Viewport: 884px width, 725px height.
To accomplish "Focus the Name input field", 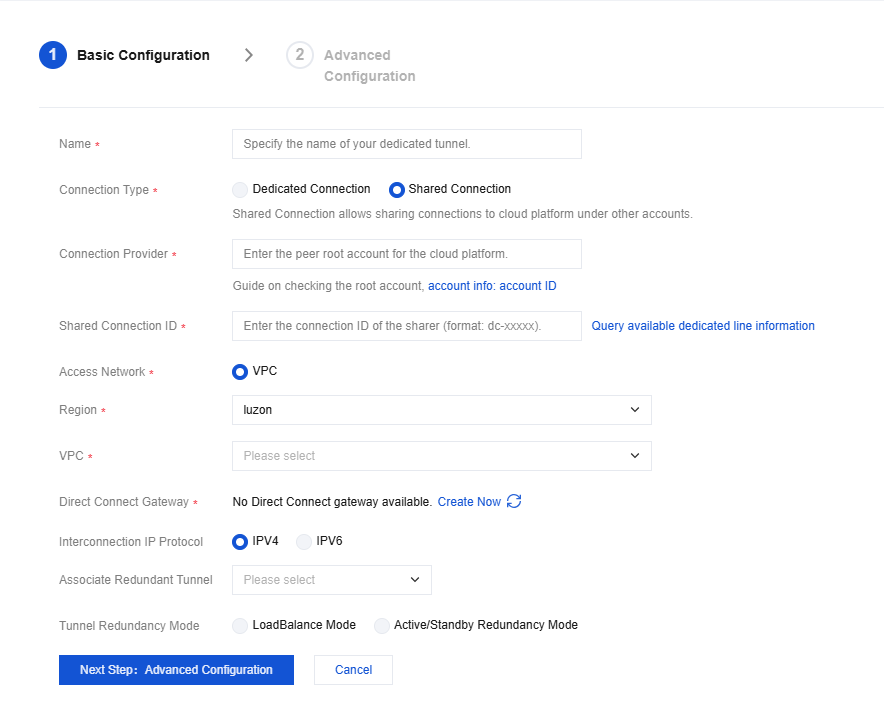I will coord(406,144).
